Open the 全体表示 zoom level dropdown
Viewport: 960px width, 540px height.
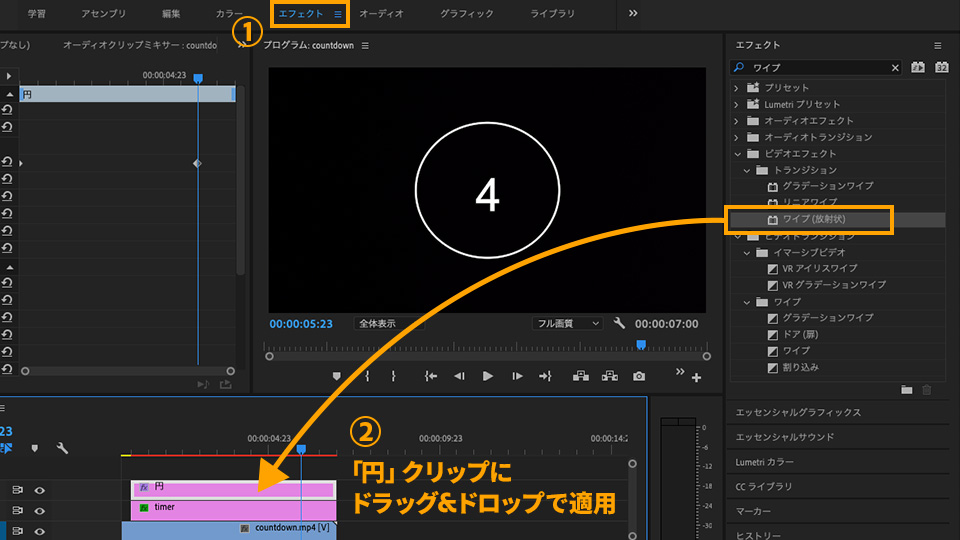[x=388, y=323]
